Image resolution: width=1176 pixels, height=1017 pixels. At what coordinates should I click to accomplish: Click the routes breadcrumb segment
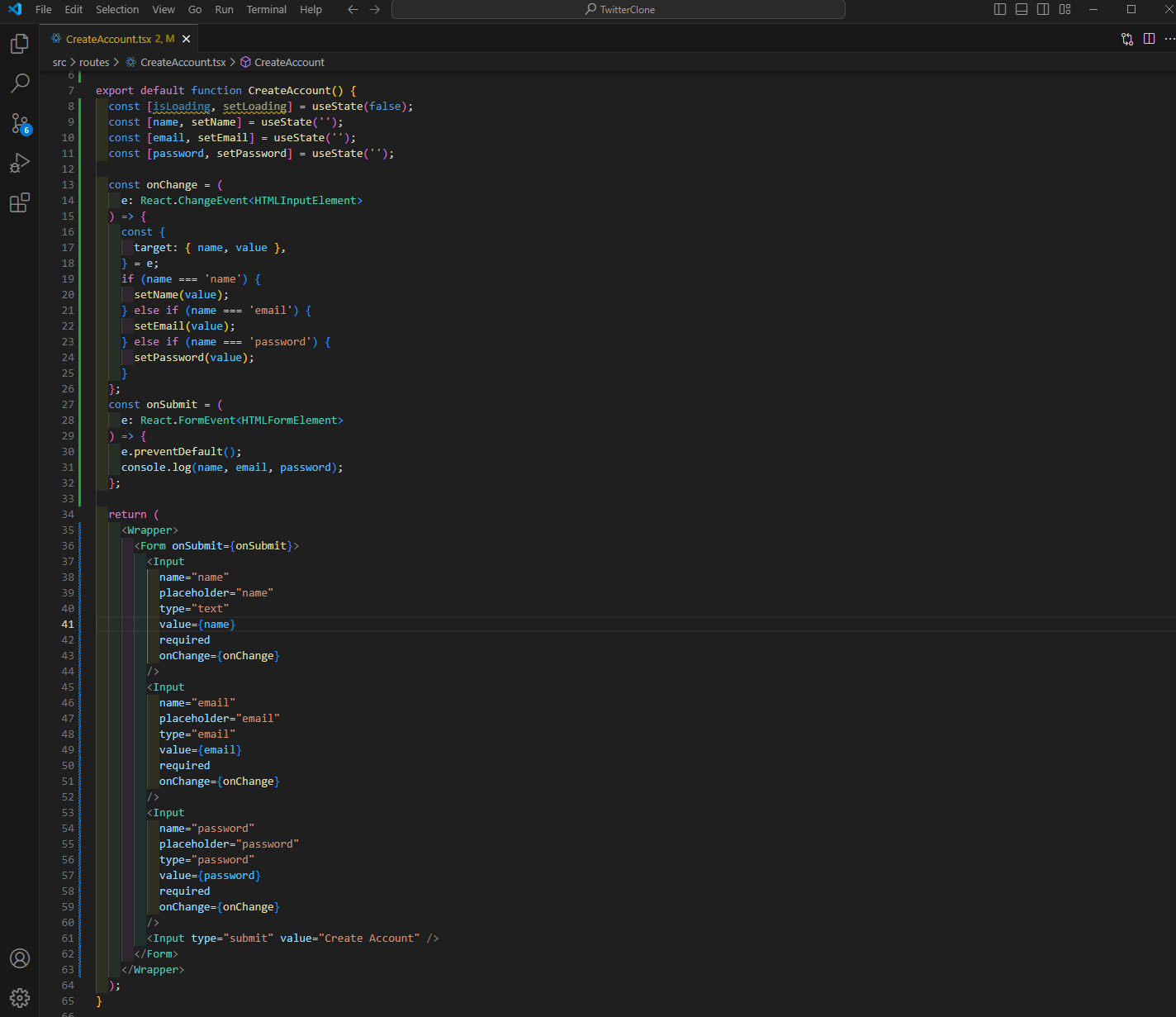(94, 63)
